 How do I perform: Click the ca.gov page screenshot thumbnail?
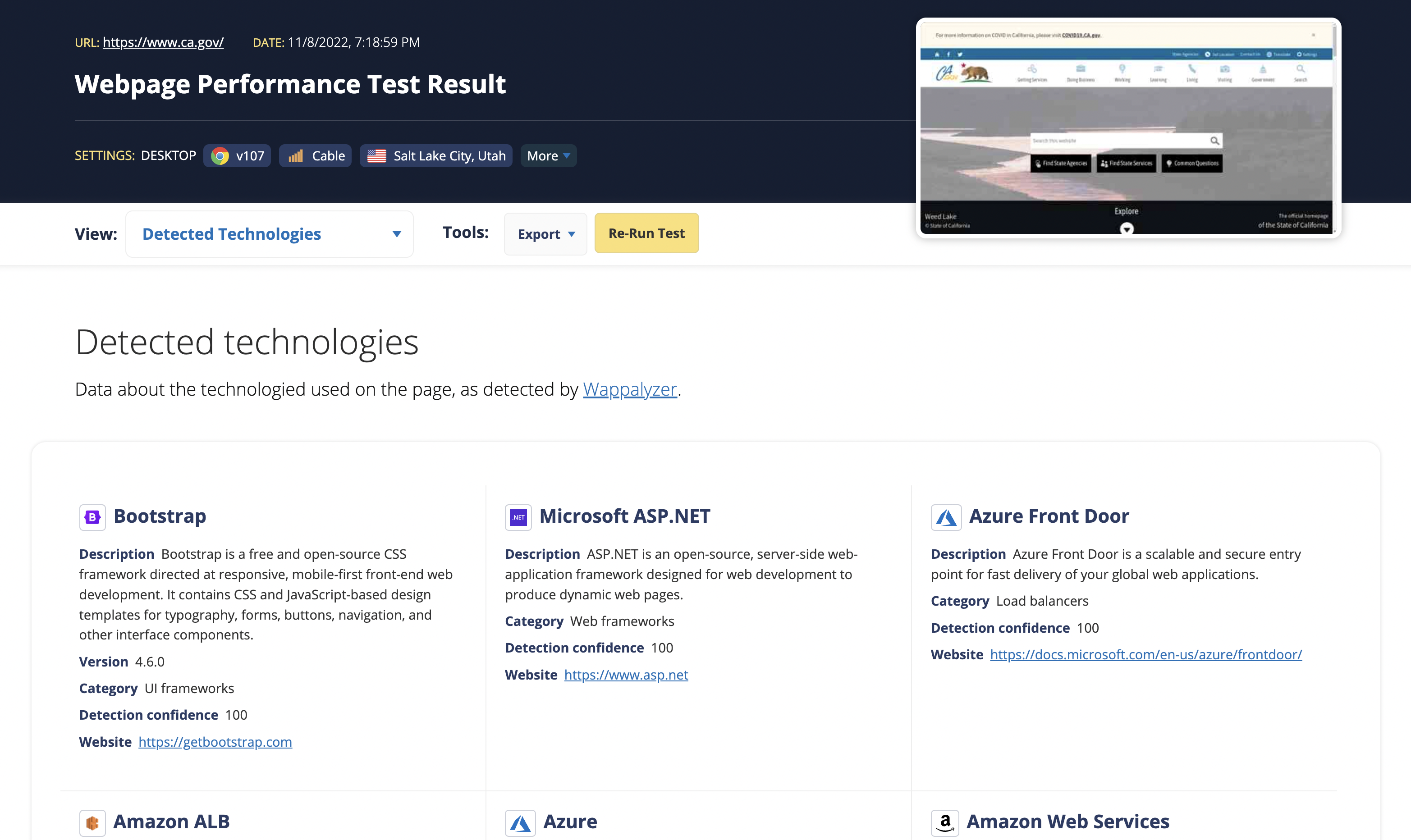(x=1127, y=128)
